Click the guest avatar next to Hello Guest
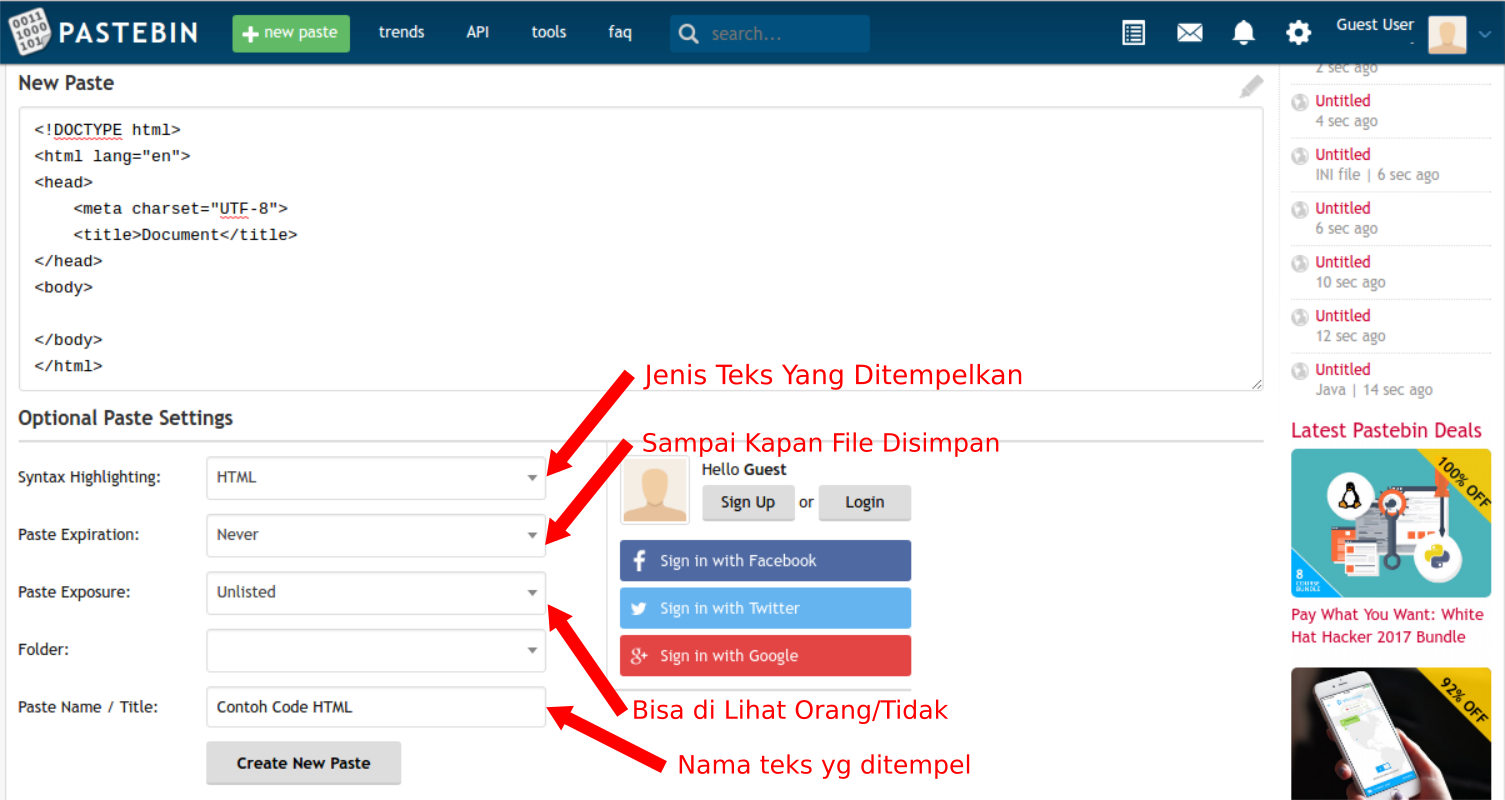 655,490
